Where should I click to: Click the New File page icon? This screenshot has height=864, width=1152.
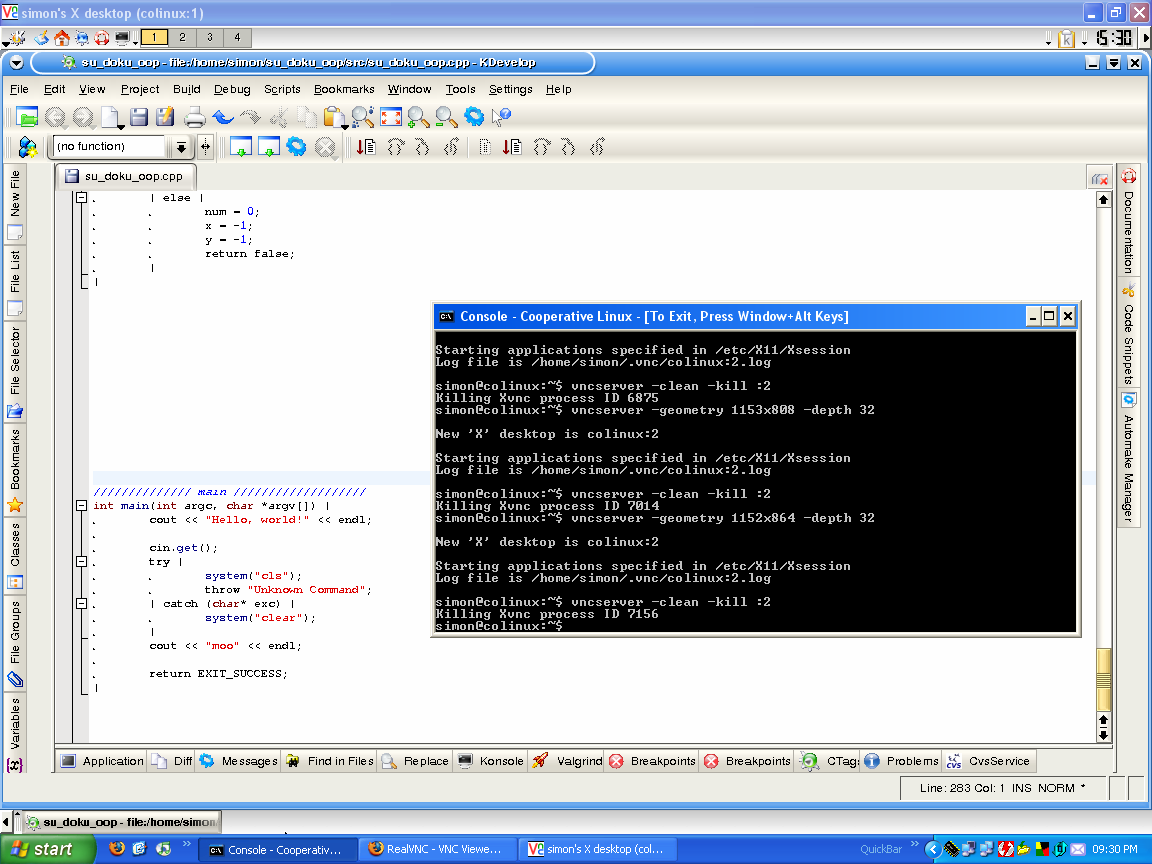(x=110, y=117)
